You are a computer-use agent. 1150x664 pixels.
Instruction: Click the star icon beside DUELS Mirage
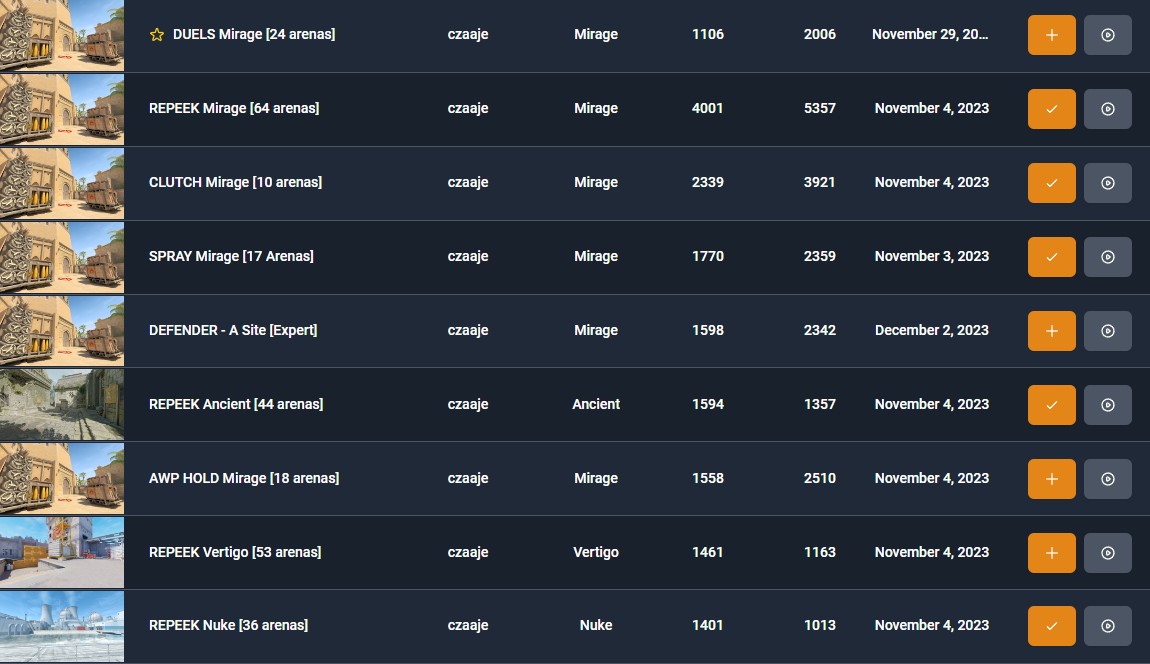click(156, 35)
